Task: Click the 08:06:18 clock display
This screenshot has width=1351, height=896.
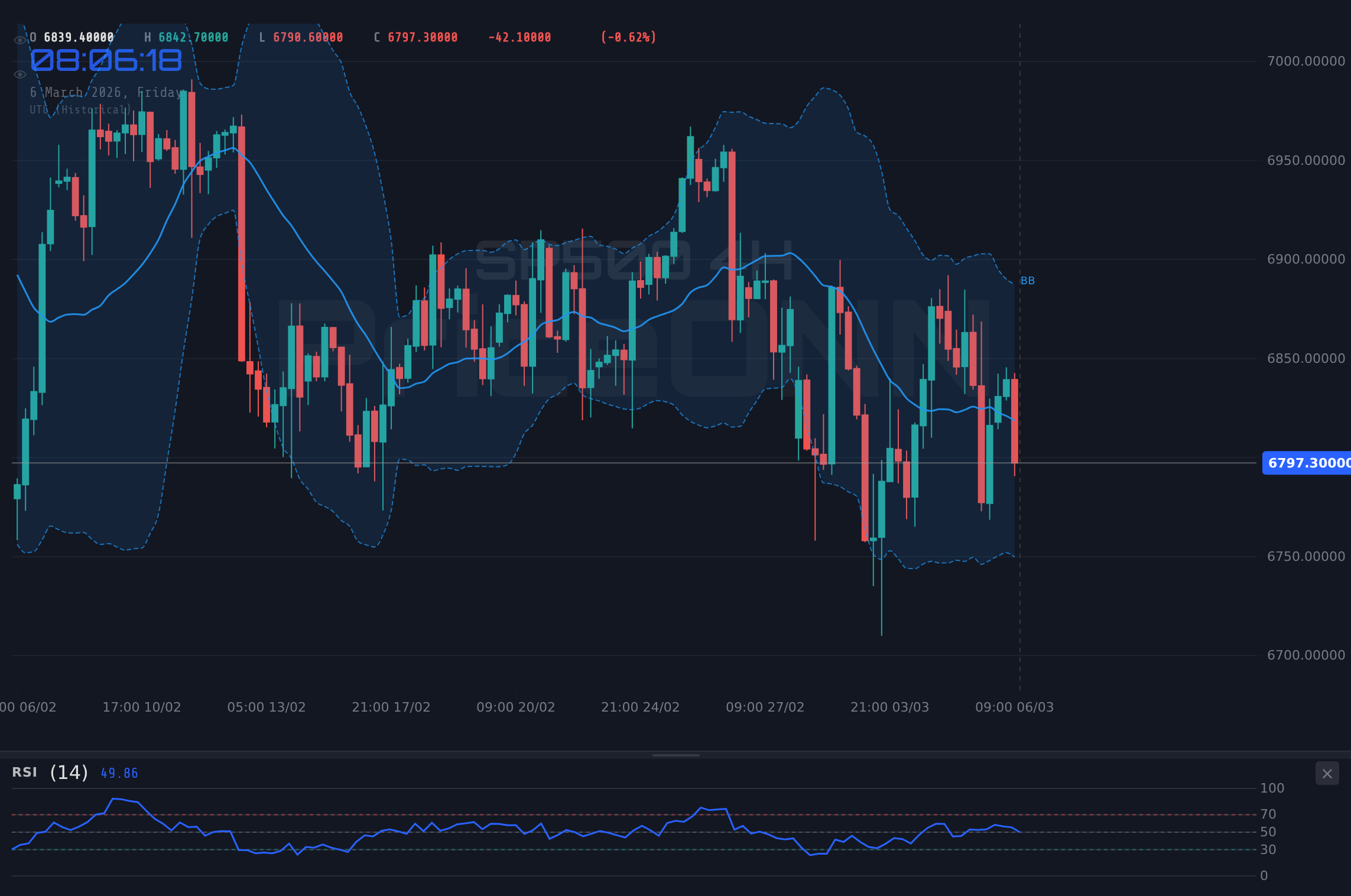Action: (106, 61)
